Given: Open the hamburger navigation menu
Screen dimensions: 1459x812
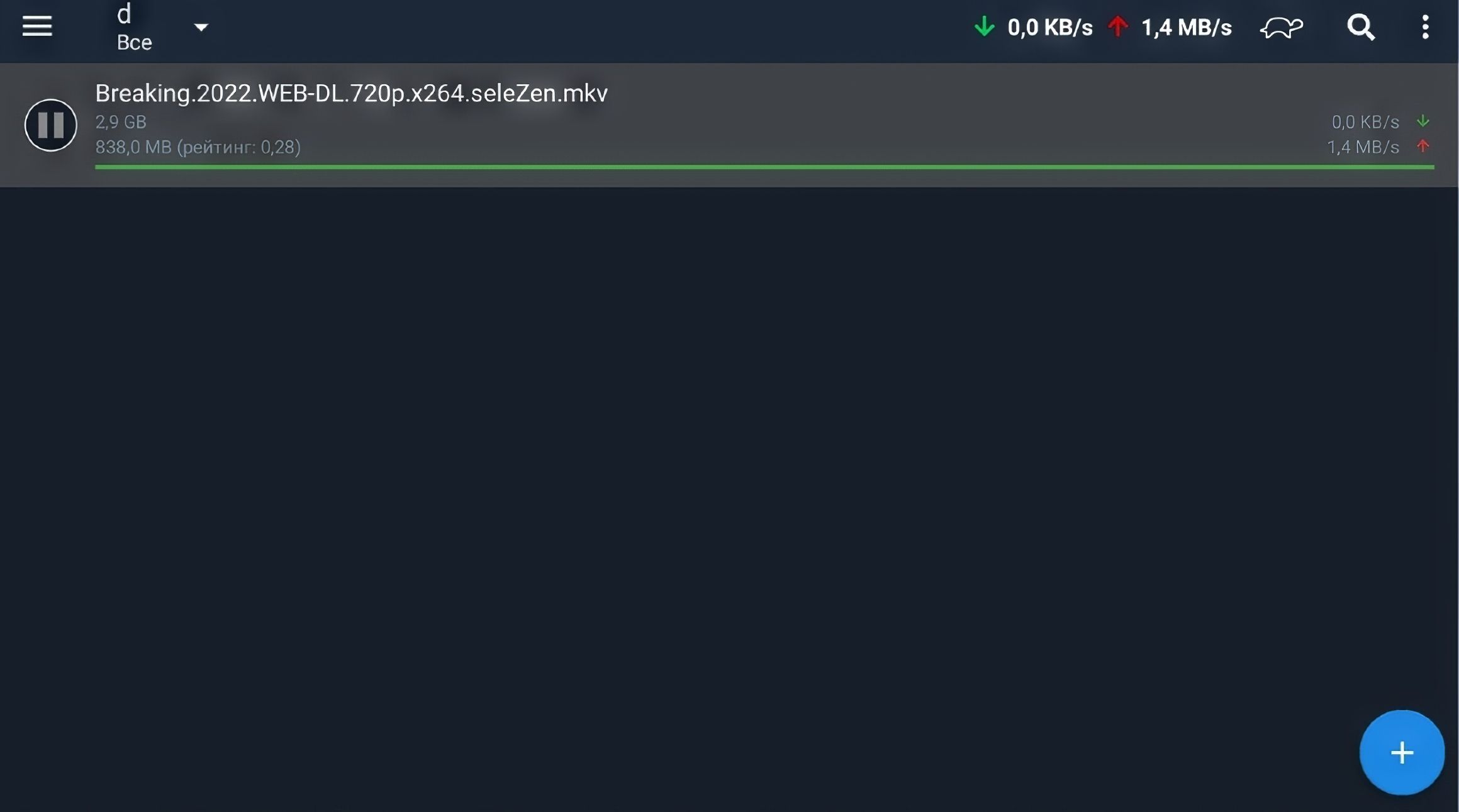Looking at the screenshot, I should (37, 26).
